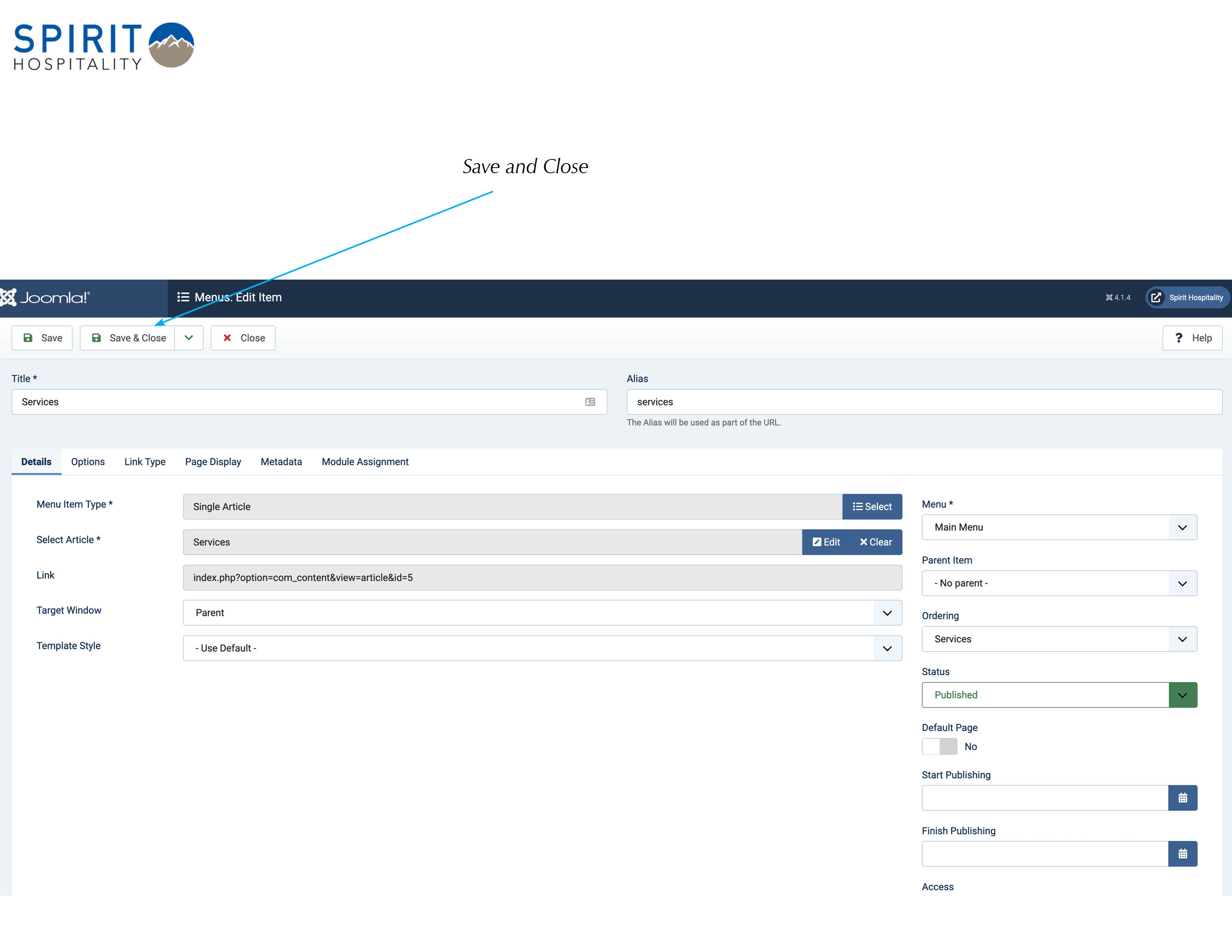This screenshot has height=952, width=1232.
Task: Open the Module Assignment tab
Action: click(365, 462)
